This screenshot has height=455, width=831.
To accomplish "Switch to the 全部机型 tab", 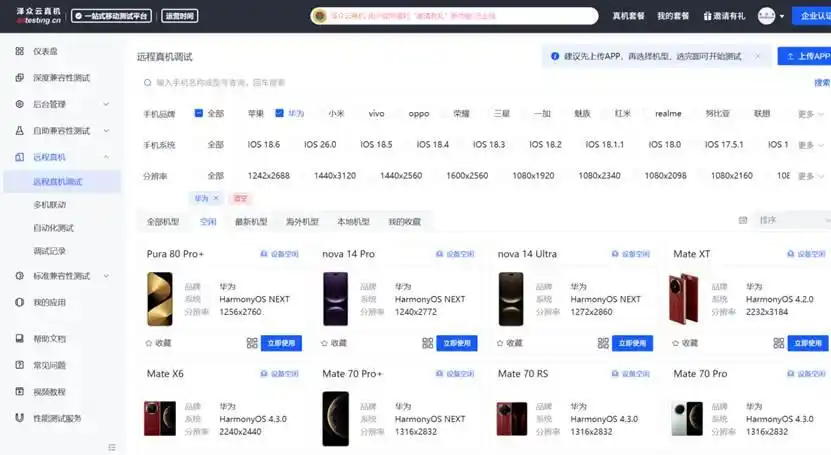I will [x=163, y=222].
